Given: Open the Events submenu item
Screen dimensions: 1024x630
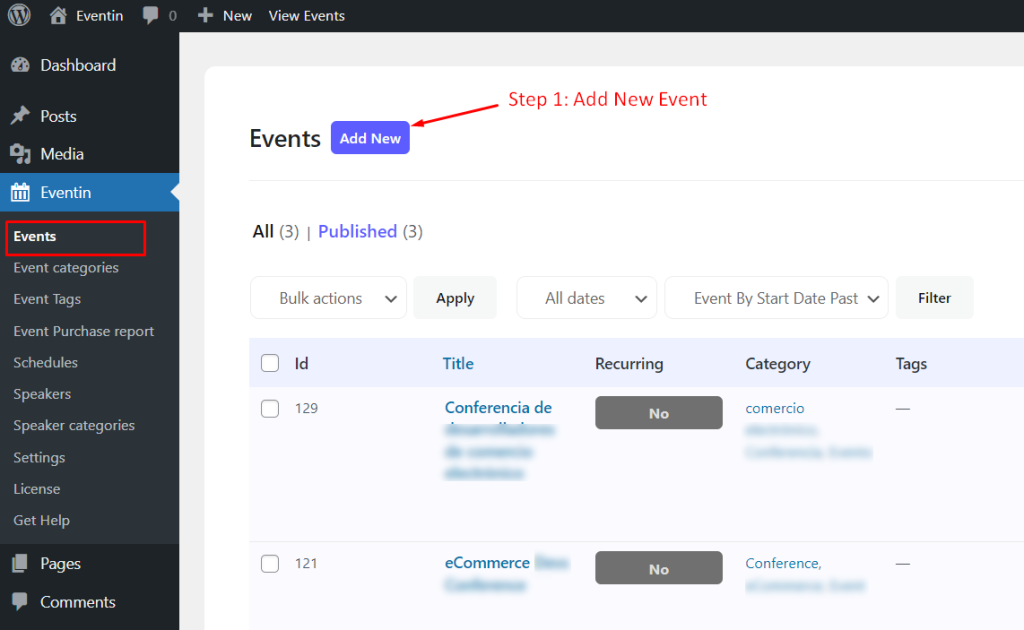Looking at the screenshot, I should [35, 236].
